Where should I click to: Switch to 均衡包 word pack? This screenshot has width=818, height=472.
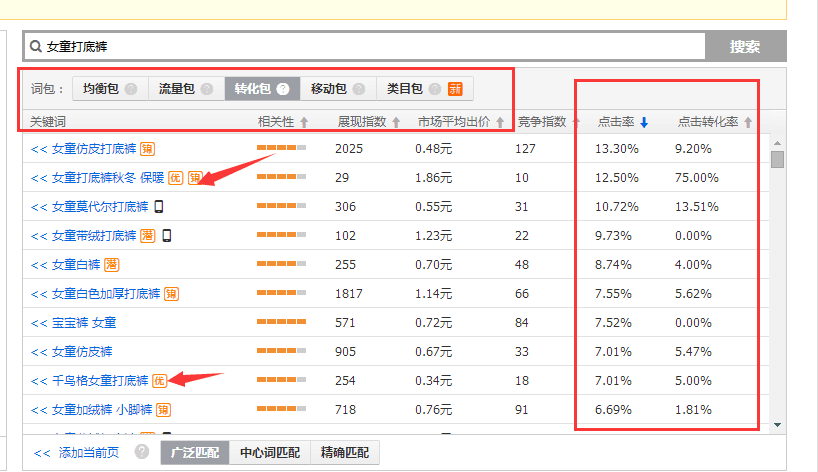[111, 89]
